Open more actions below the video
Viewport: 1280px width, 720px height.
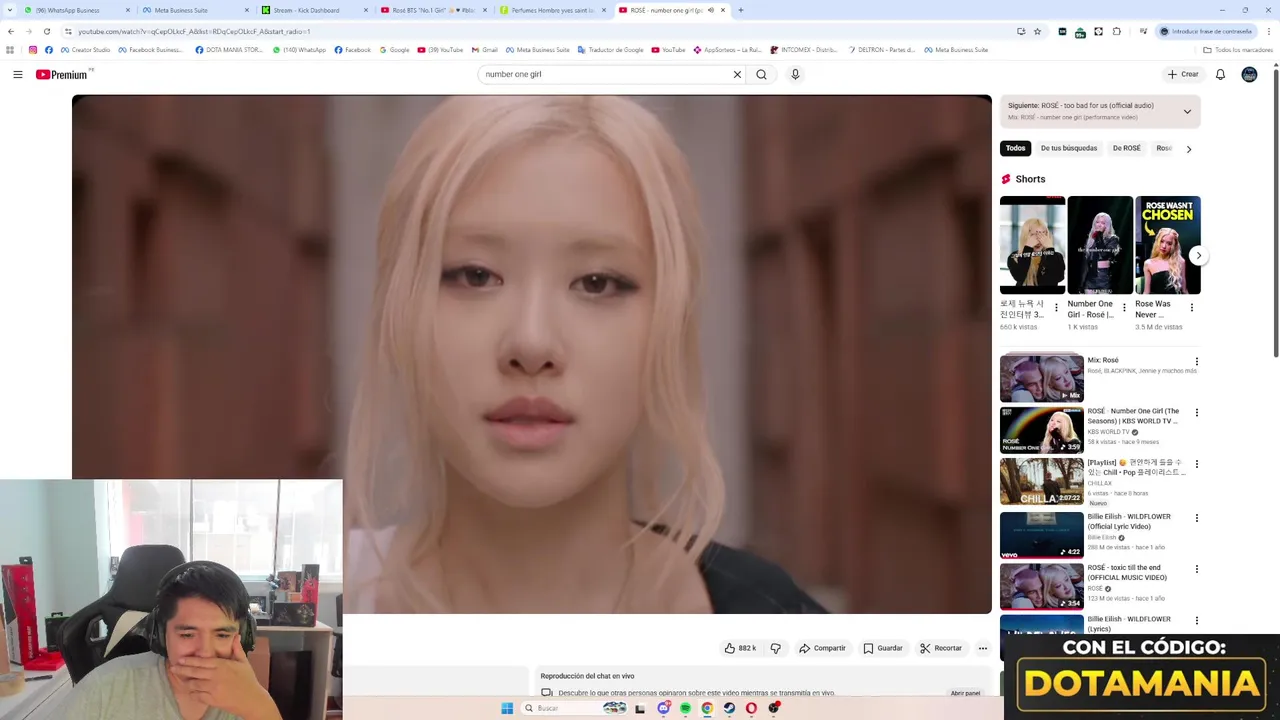pos(982,648)
